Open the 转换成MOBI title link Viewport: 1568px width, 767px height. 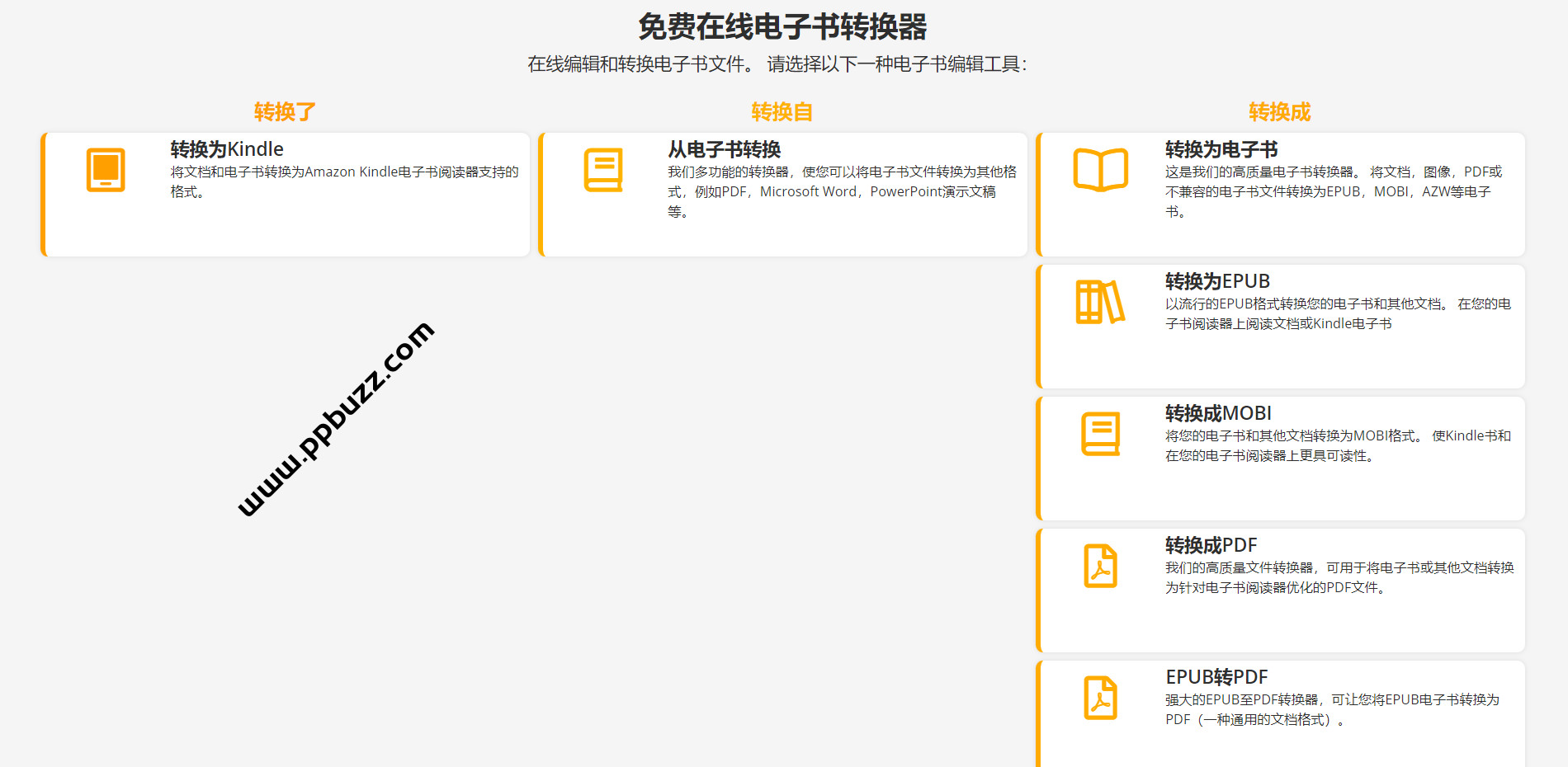[1218, 413]
